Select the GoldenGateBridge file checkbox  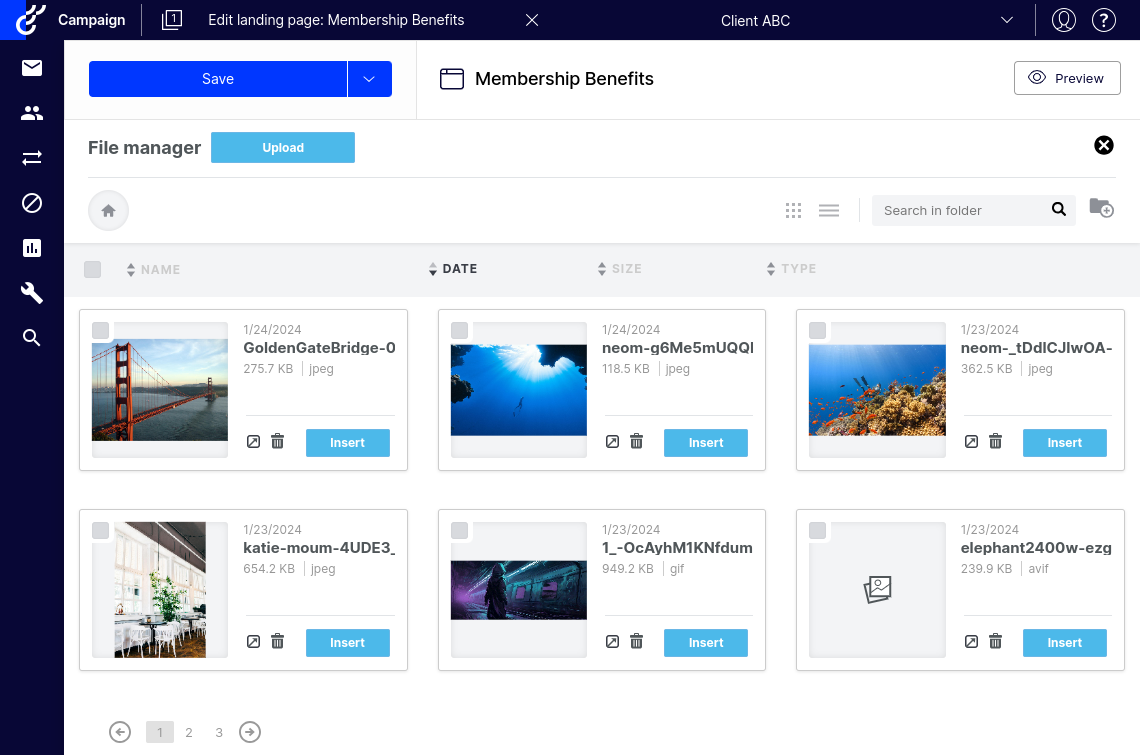tap(101, 330)
